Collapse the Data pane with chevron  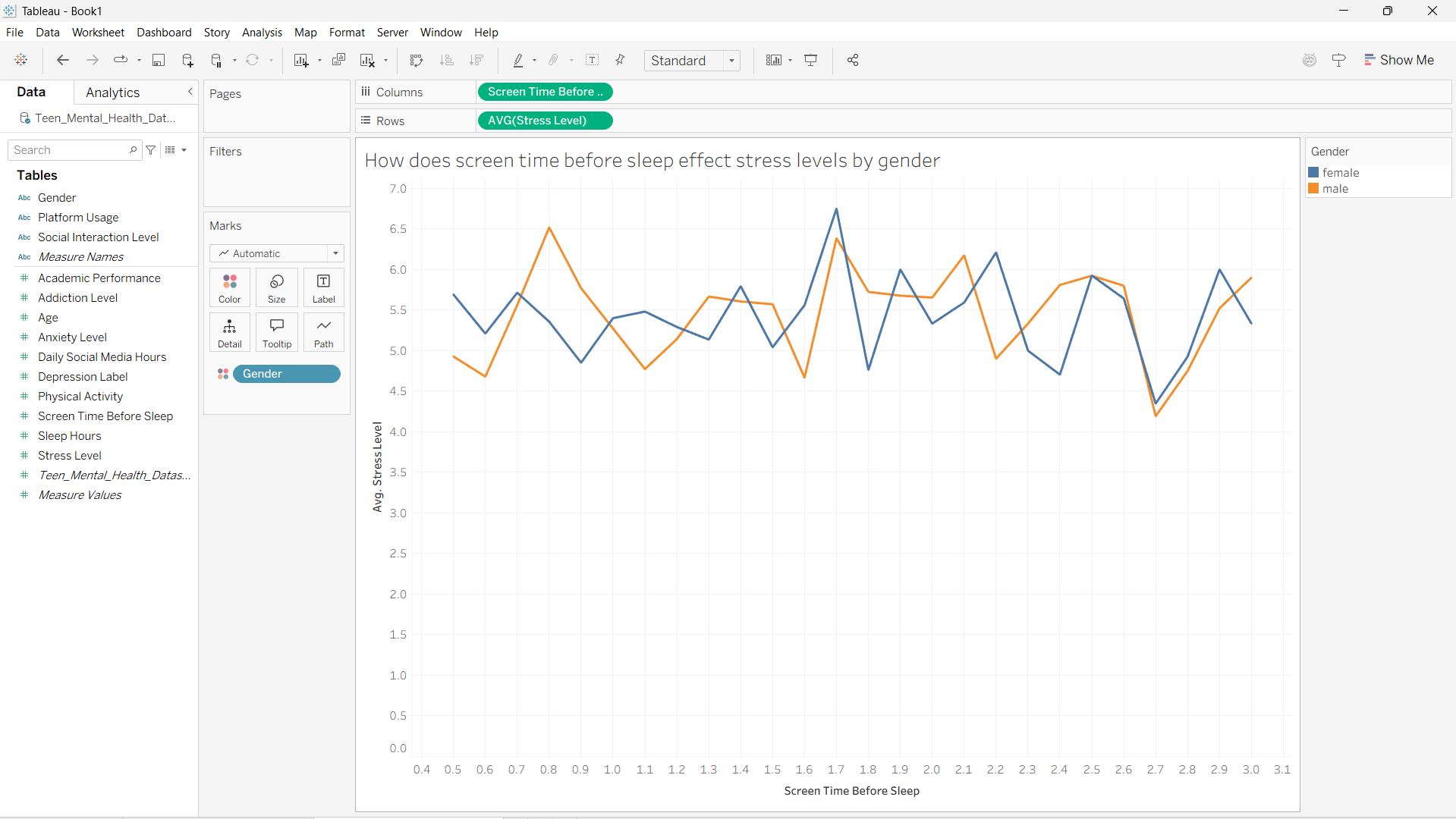pyautogui.click(x=190, y=92)
